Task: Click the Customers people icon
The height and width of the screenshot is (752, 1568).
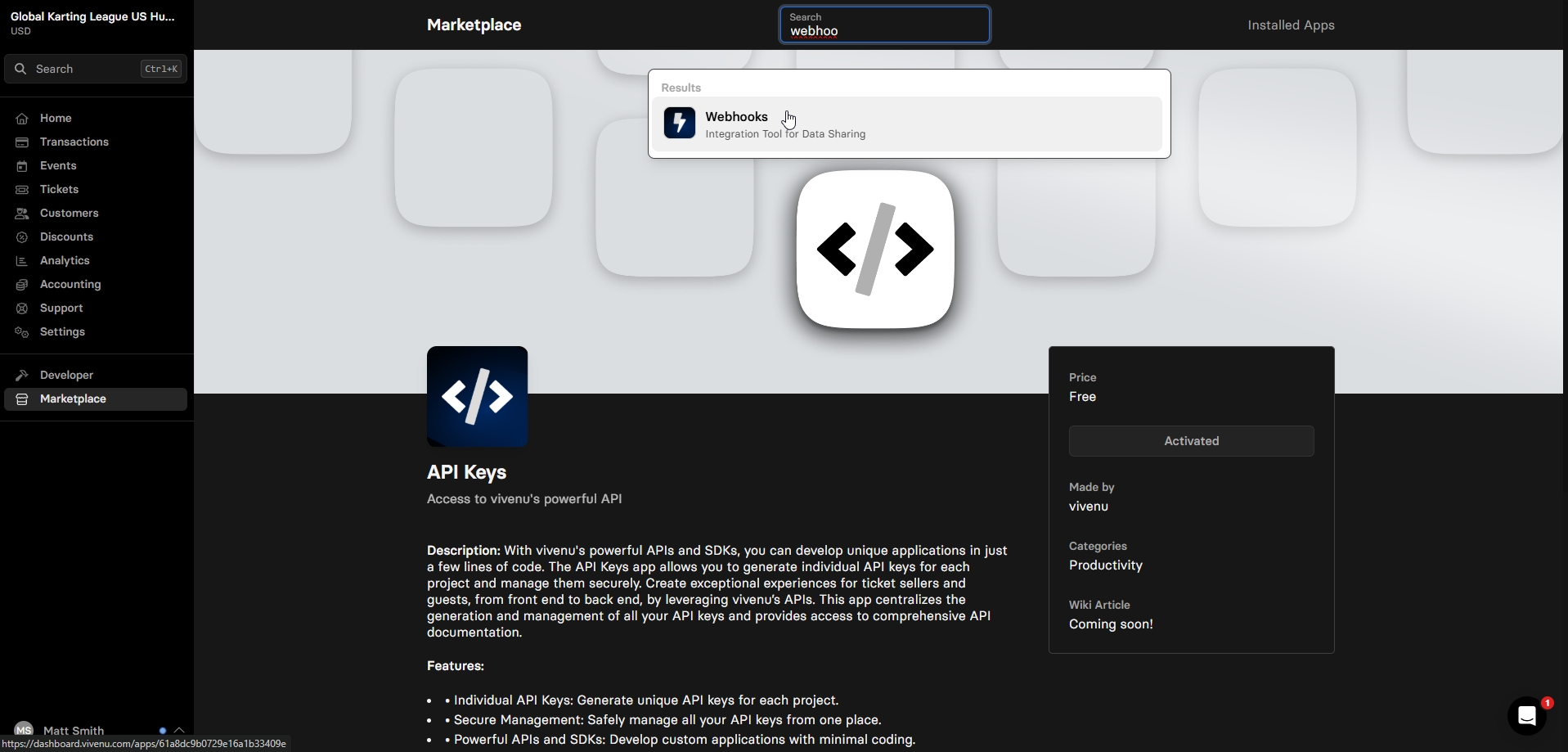Action: (x=22, y=214)
